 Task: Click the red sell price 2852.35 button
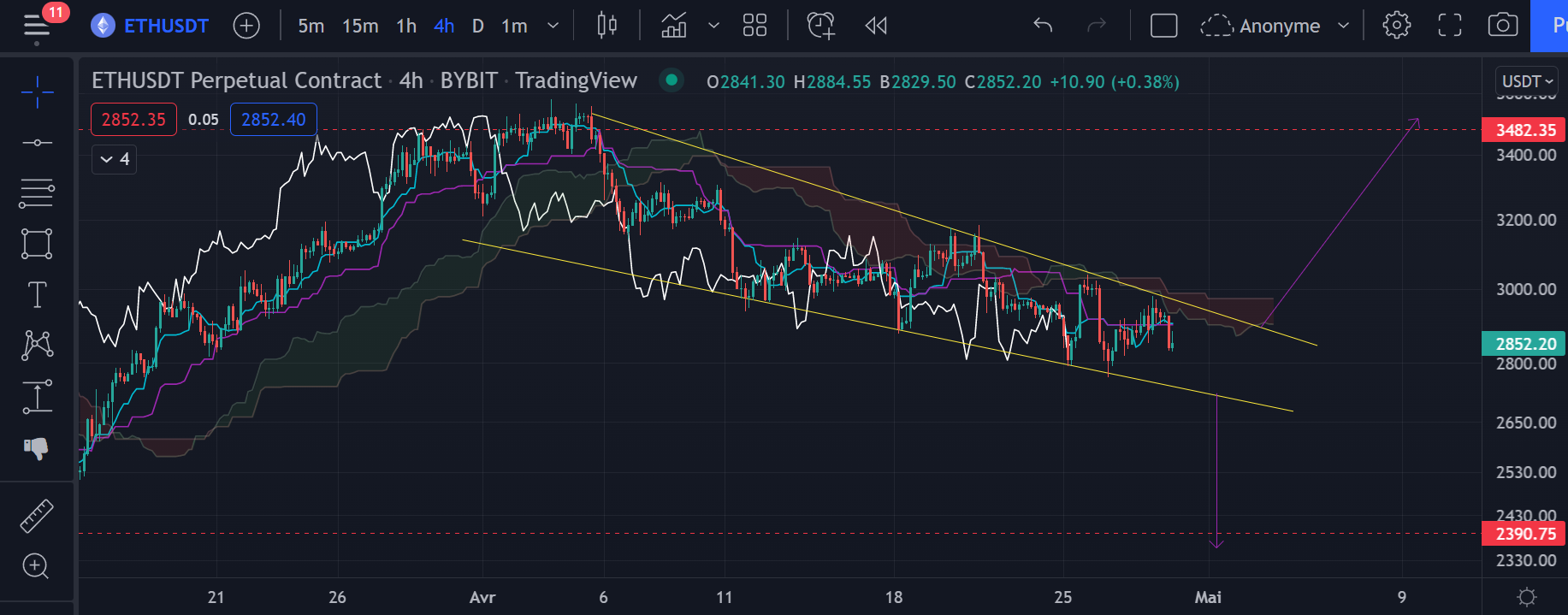pos(133,120)
